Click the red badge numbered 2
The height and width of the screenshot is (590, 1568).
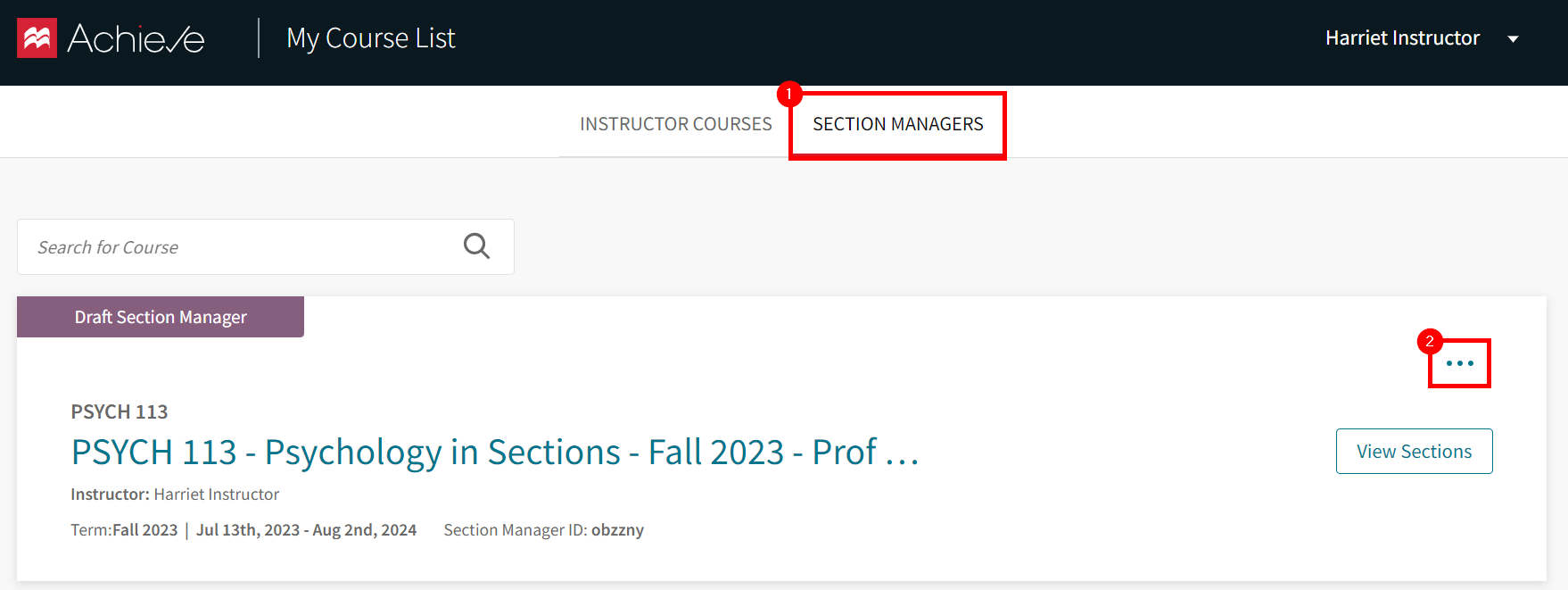coord(1431,342)
